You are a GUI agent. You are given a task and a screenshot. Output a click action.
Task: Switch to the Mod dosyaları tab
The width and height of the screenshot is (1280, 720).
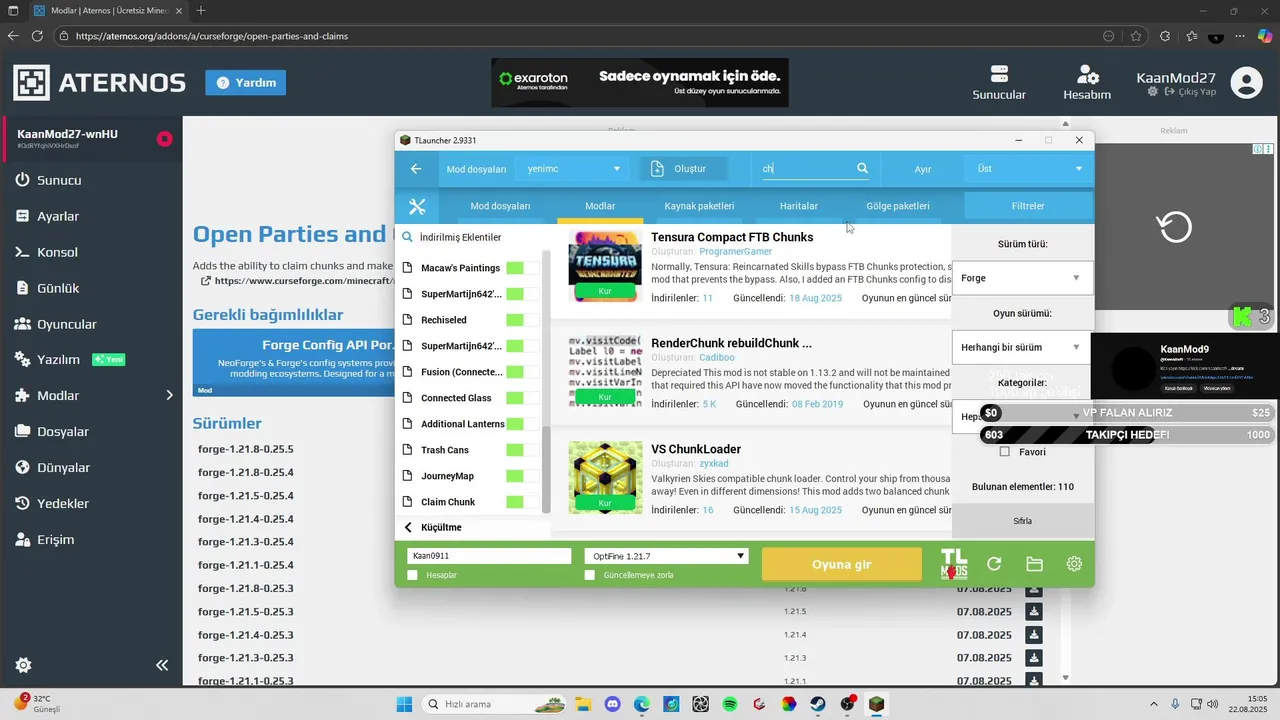click(500, 206)
